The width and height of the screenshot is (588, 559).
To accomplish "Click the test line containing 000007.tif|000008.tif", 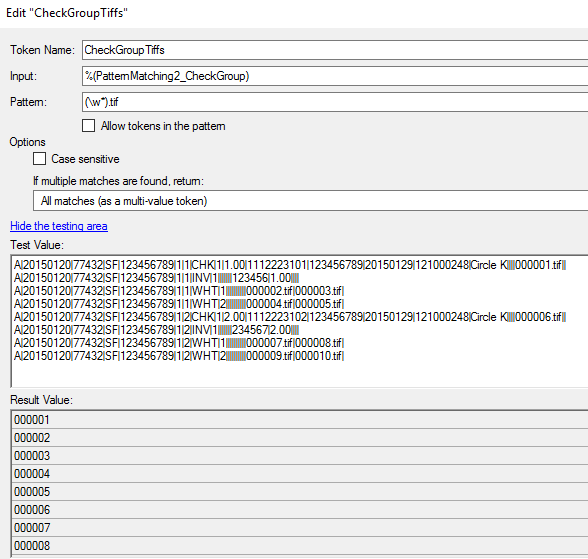I will tap(179, 343).
